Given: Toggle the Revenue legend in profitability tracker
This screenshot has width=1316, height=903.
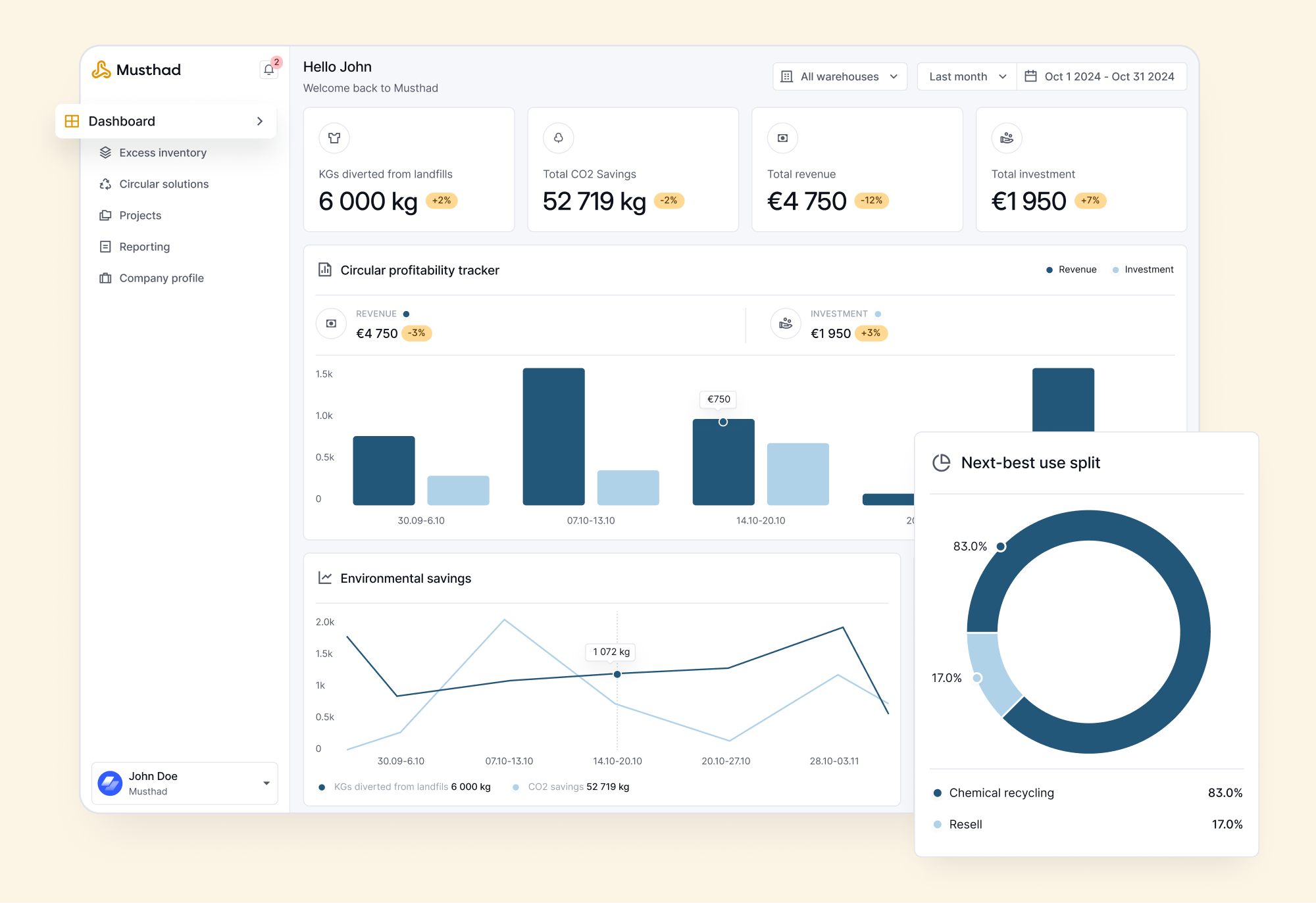Looking at the screenshot, I should [x=1071, y=269].
